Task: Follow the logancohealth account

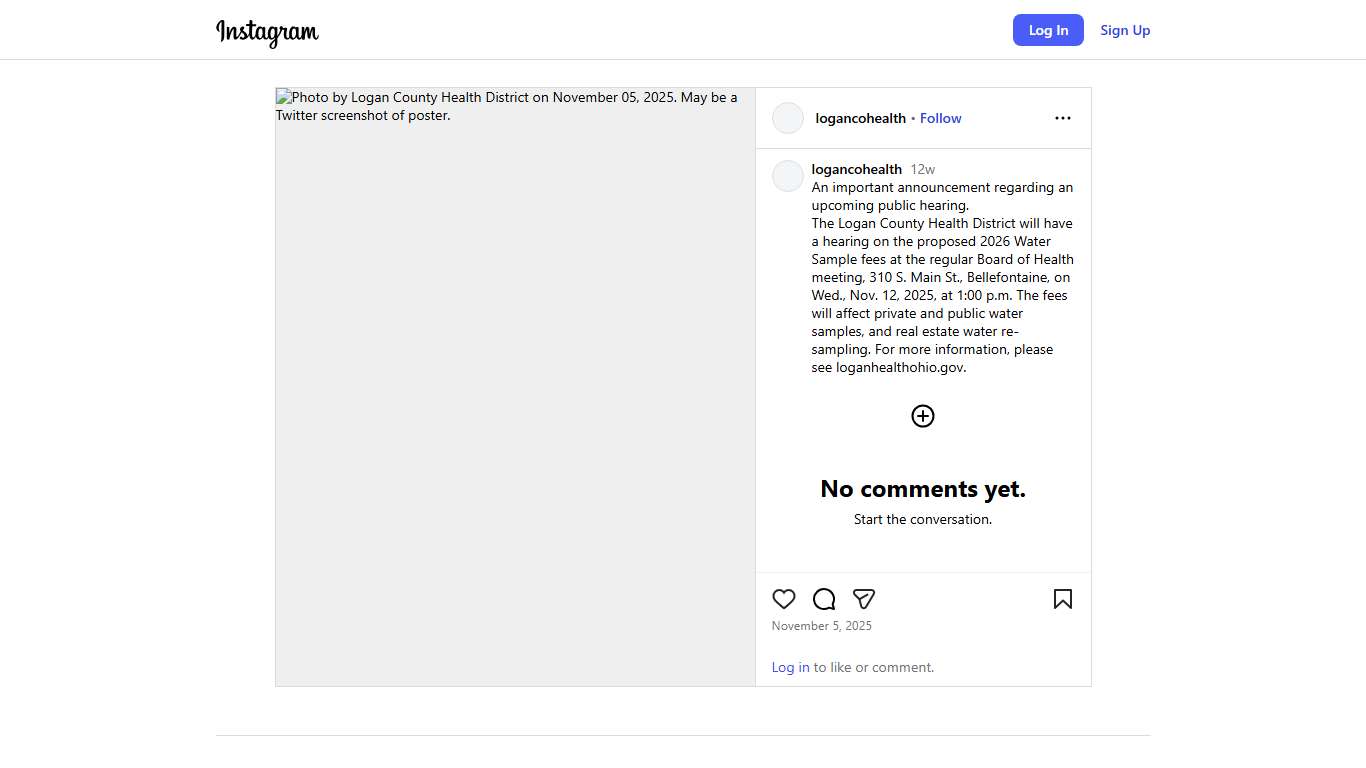Action: [940, 118]
